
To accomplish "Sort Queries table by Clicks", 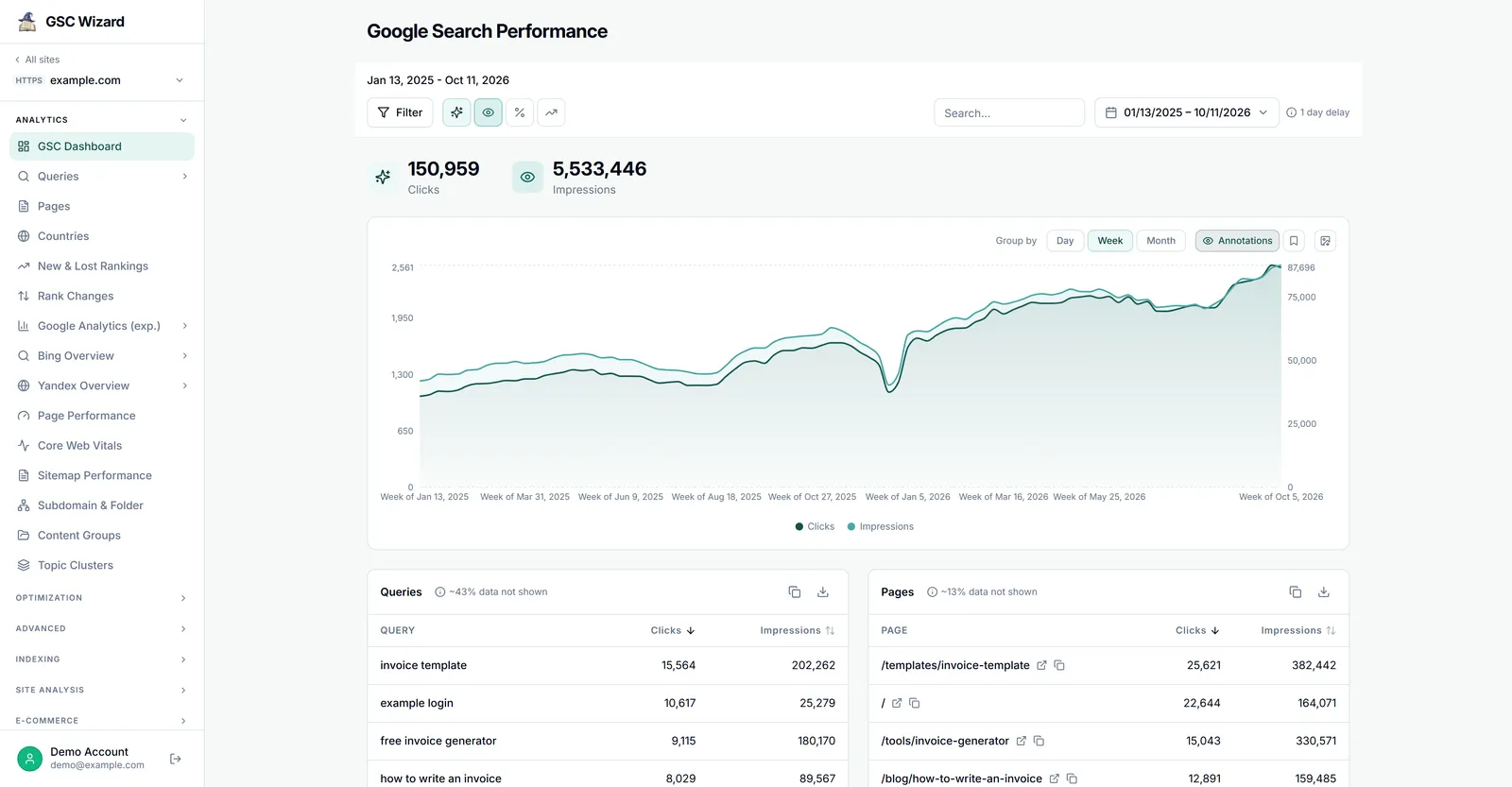I will pyautogui.click(x=673, y=630).
